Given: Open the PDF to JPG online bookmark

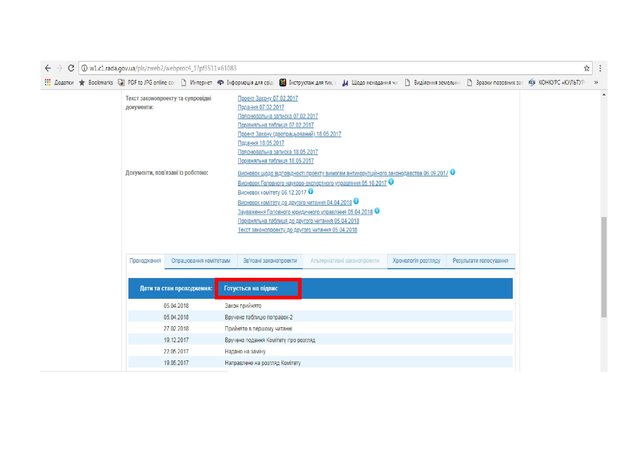Looking at the screenshot, I should pyautogui.click(x=146, y=82).
